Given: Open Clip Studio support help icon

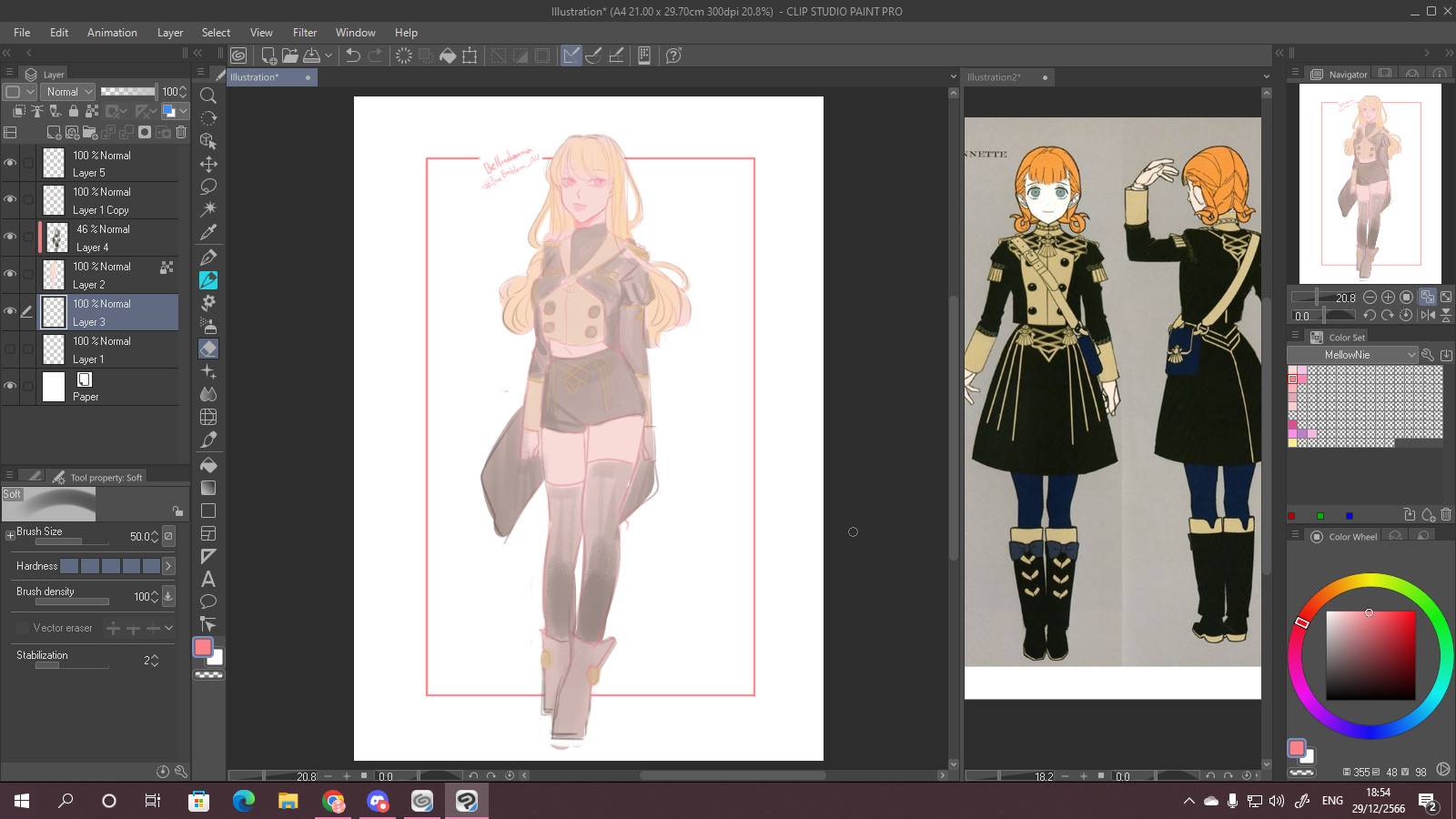Looking at the screenshot, I should pyautogui.click(x=673, y=56).
